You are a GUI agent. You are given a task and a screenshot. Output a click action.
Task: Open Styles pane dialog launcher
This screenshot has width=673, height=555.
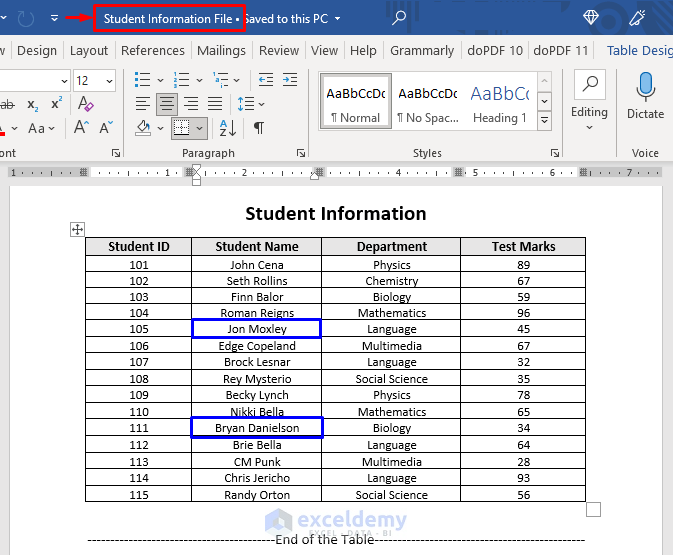[x=555, y=153]
